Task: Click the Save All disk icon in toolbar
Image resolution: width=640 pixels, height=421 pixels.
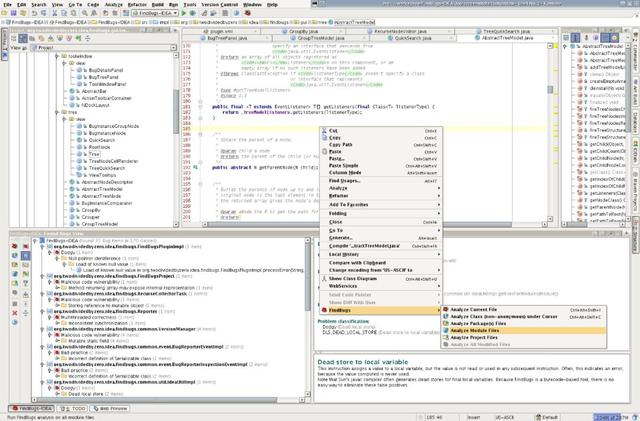Action: click(x=14, y=13)
